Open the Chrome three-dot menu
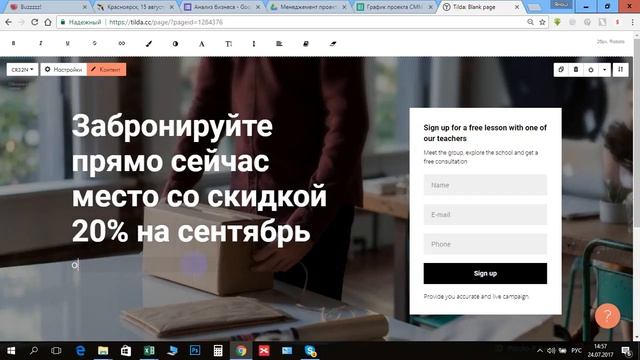The image size is (640, 360). click(633, 22)
